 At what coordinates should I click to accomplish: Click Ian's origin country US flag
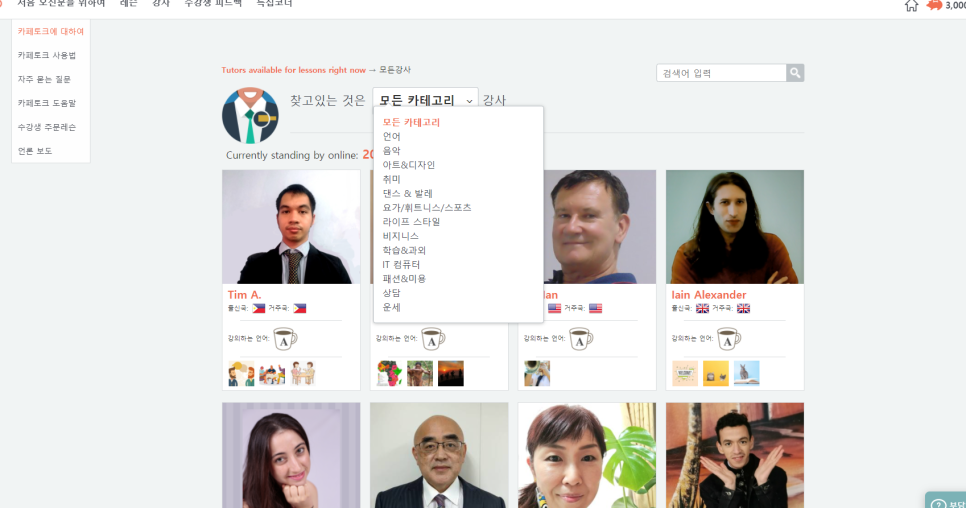tap(554, 308)
